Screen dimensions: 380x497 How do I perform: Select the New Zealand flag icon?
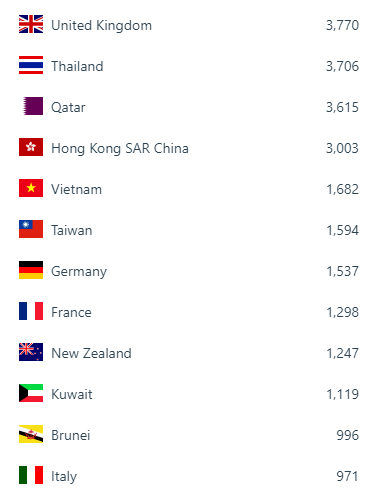[x=31, y=352]
